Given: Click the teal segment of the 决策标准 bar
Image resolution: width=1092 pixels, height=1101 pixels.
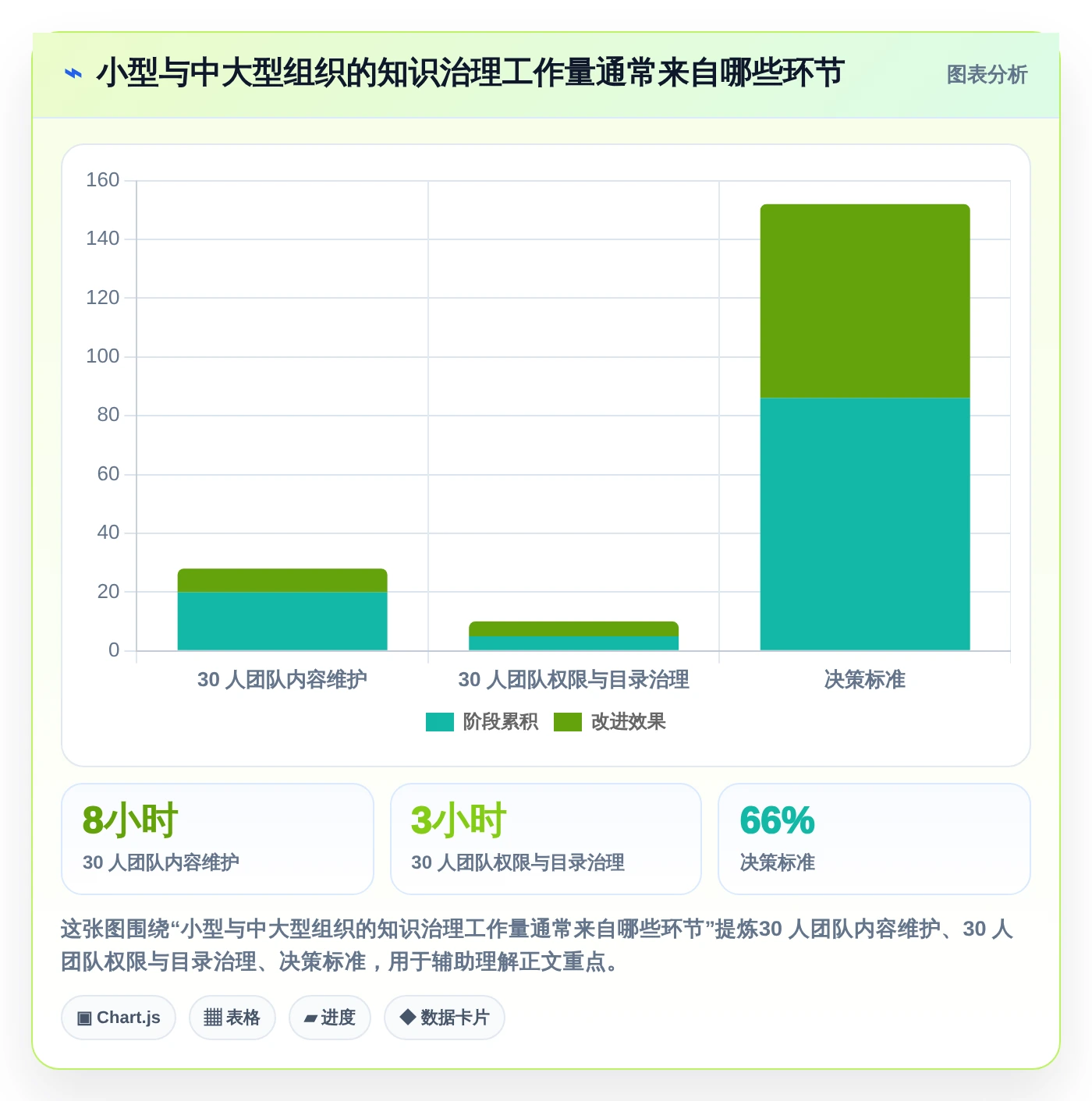Looking at the screenshot, I should pyautogui.click(x=865, y=524).
